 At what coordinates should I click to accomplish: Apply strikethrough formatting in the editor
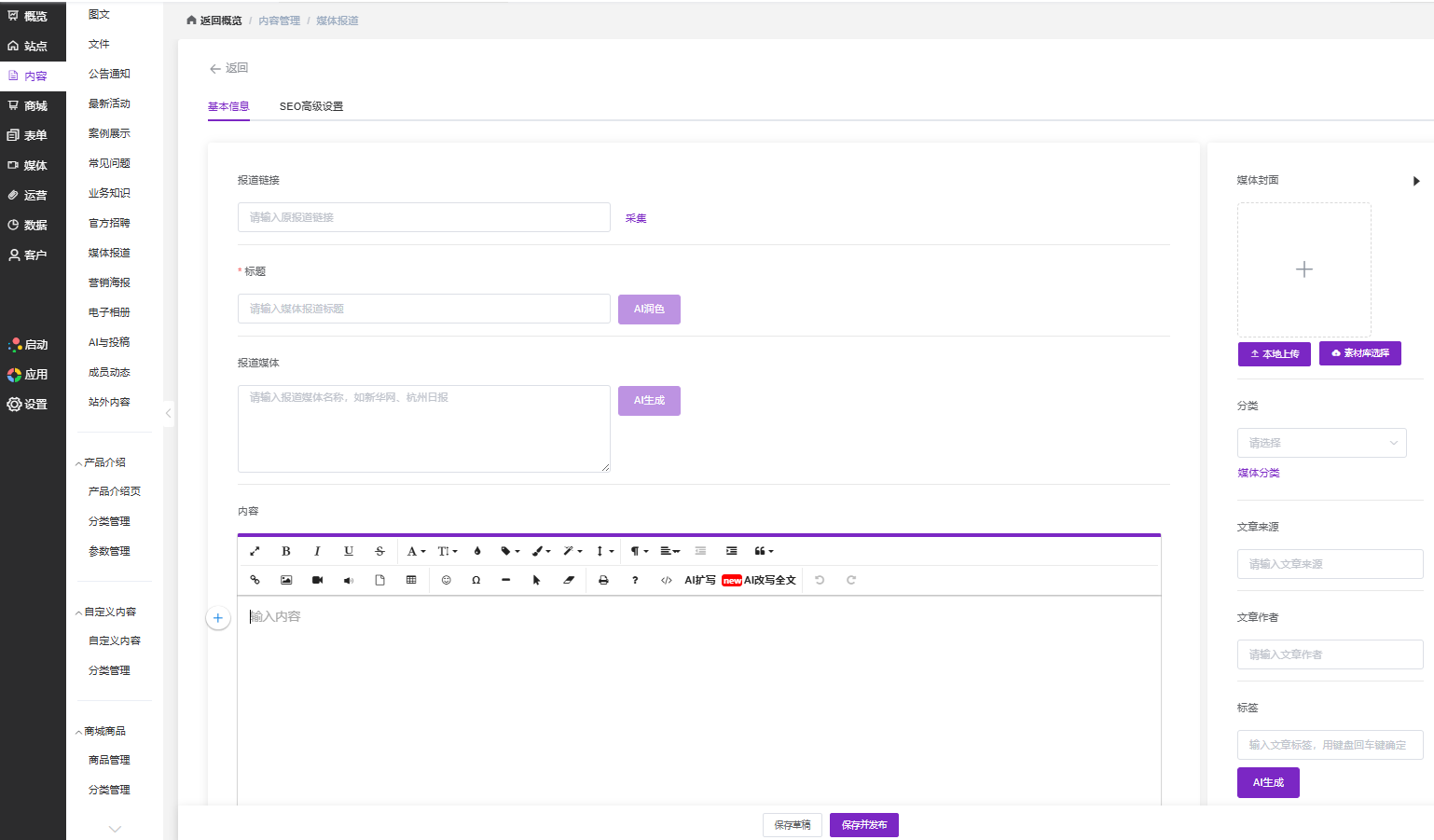pyautogui.click(x=379, y=551)
